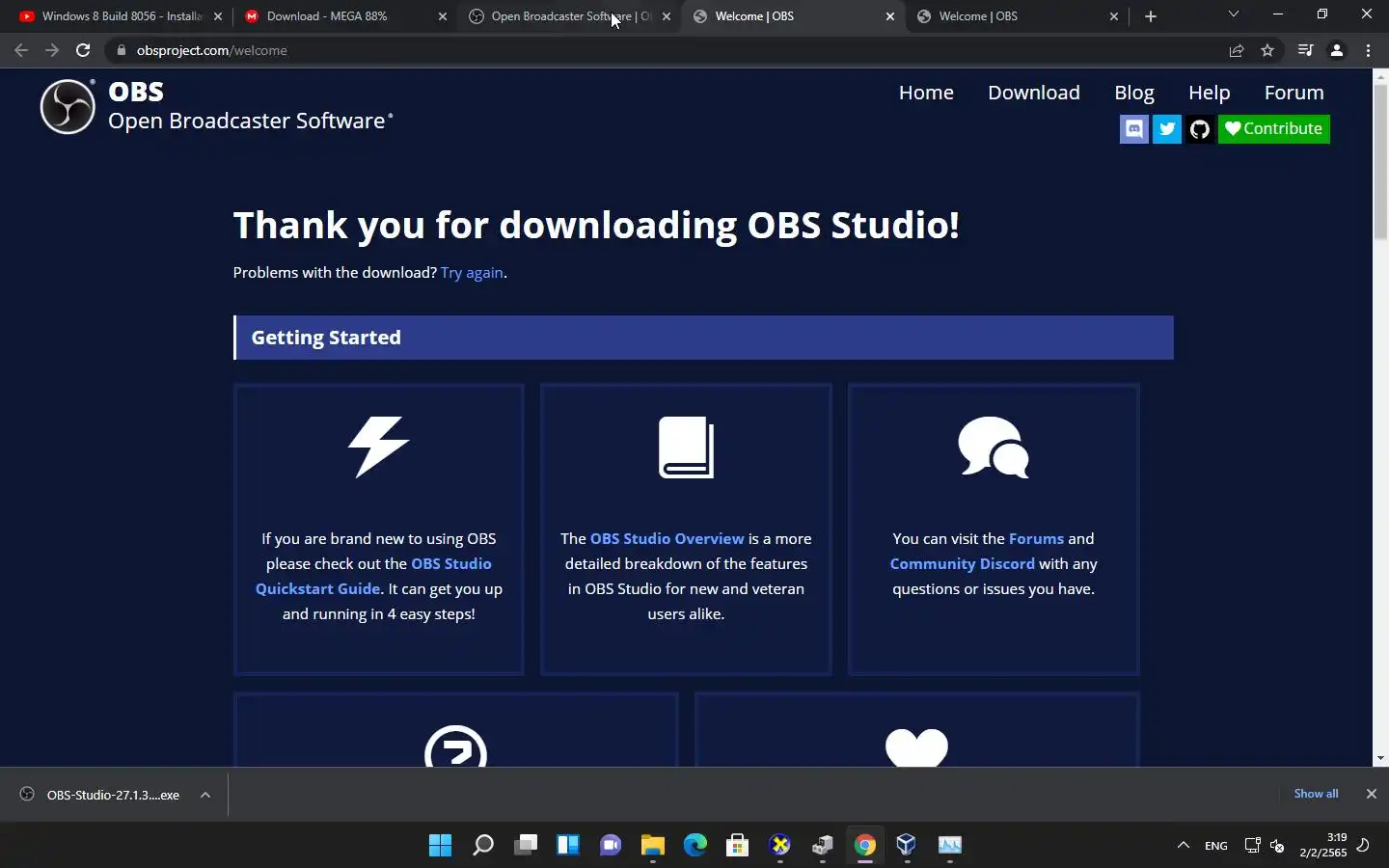1389x868 pixels.
Task: Open the Windows Start menu
Action: tap(441, 846)
